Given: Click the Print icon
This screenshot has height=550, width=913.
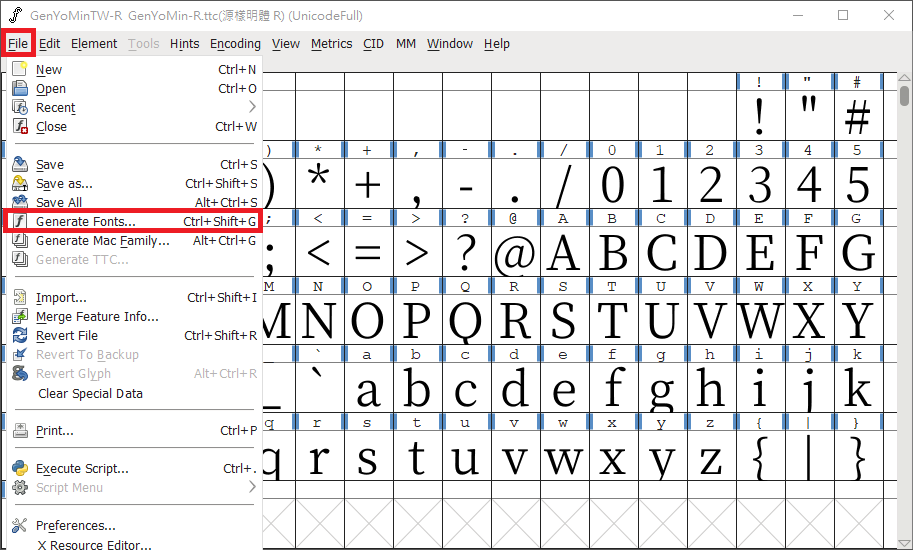Looking at the screenshot, I should (20, 431).
